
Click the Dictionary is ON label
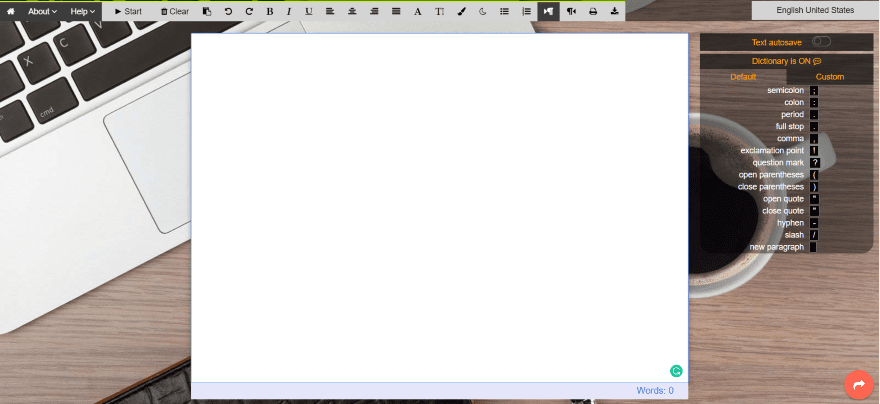click(786, 61)
